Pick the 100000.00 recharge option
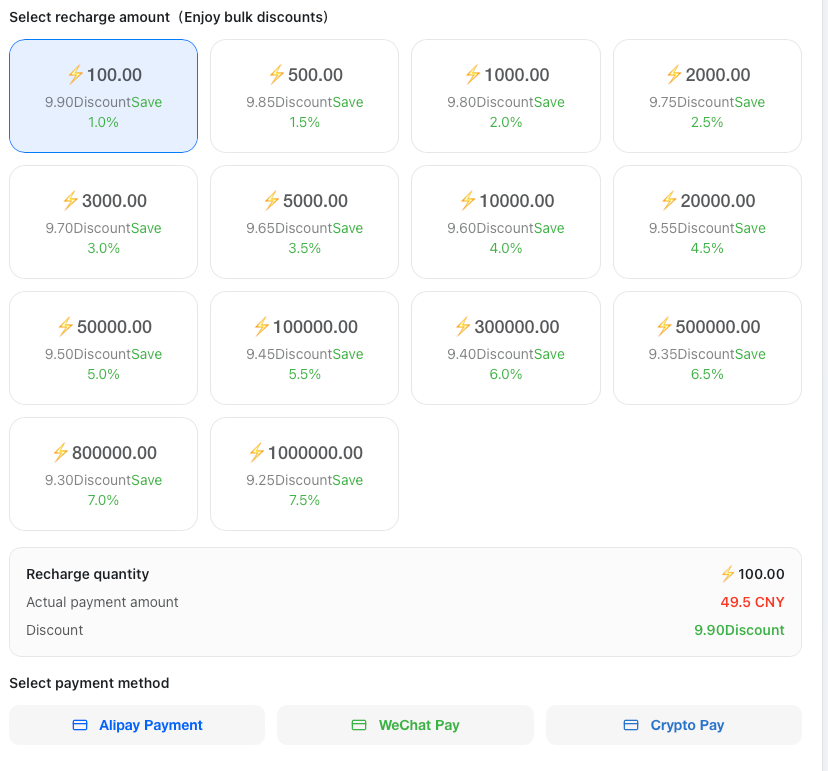 pos(305,348)
